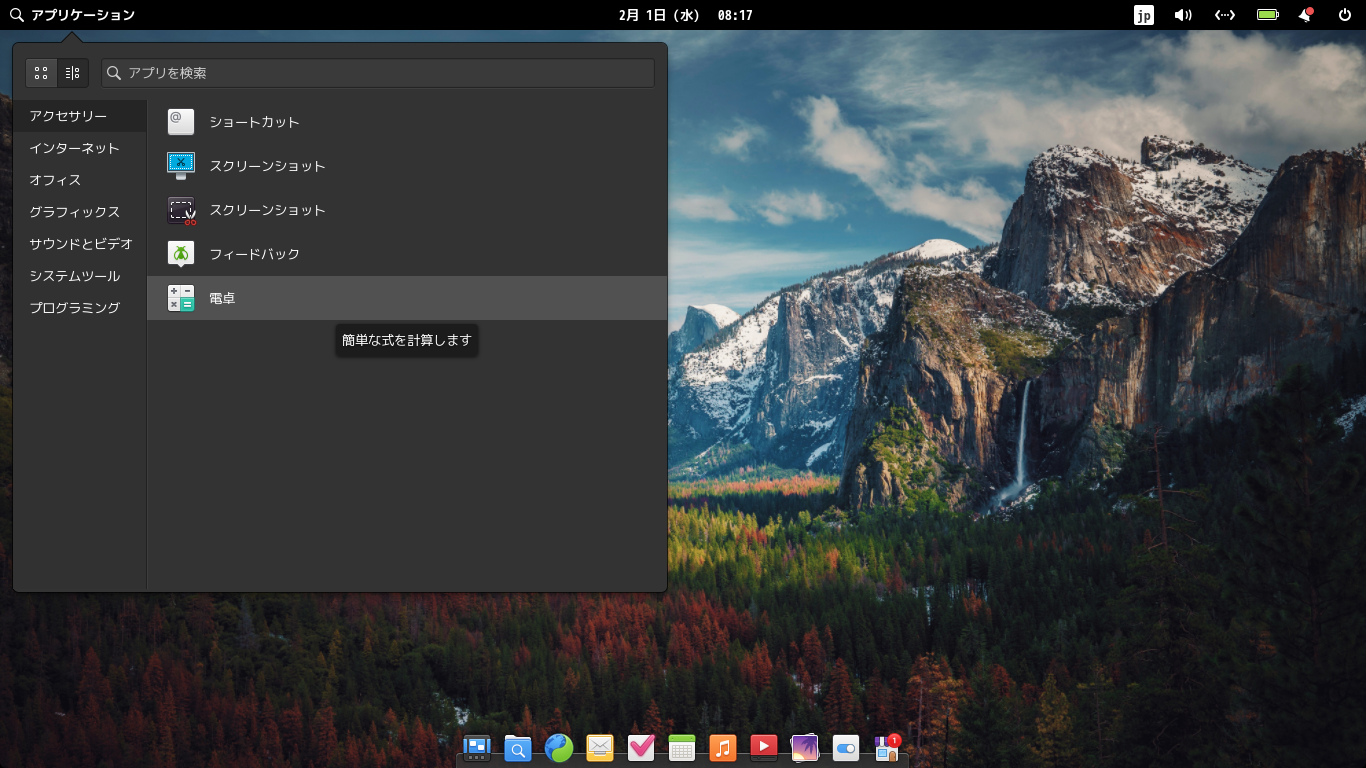Select the オフィス category

80,180
